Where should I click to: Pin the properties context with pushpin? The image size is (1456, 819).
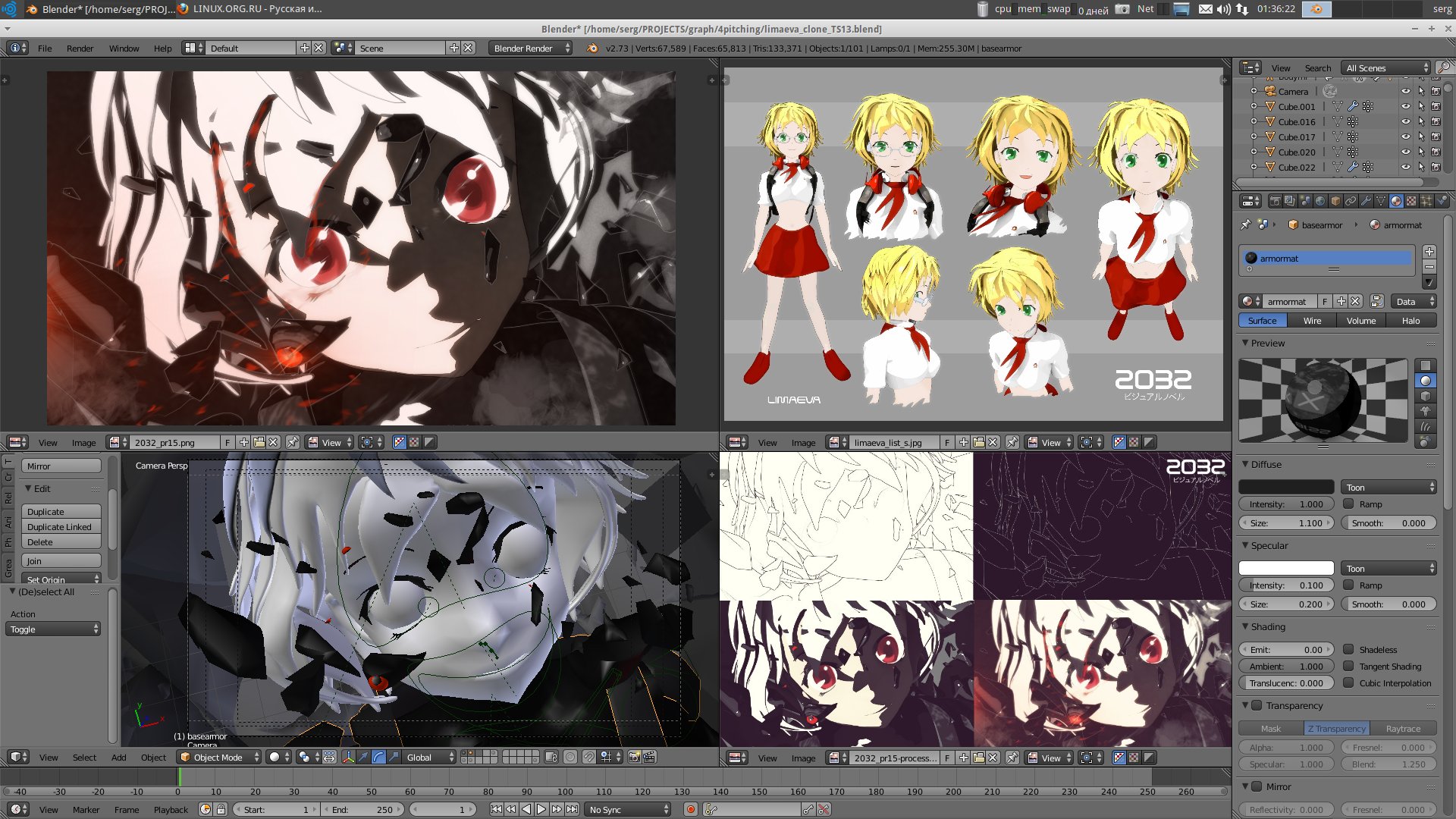[x=1245, y=225]
